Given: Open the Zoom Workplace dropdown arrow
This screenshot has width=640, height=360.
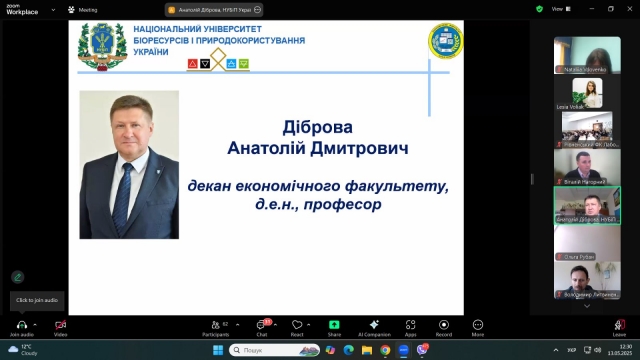Looking at the screenshot, I should pos(53,9).
